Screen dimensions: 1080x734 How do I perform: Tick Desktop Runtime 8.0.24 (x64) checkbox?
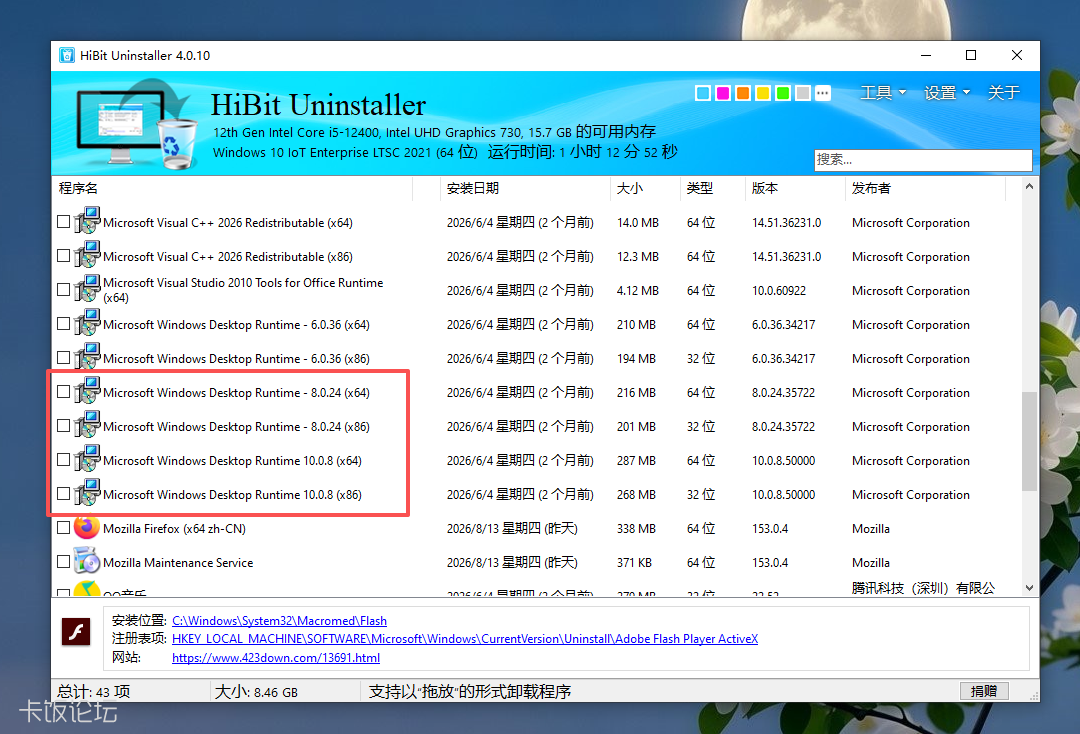pyautogui.click(x=63, y=392)
